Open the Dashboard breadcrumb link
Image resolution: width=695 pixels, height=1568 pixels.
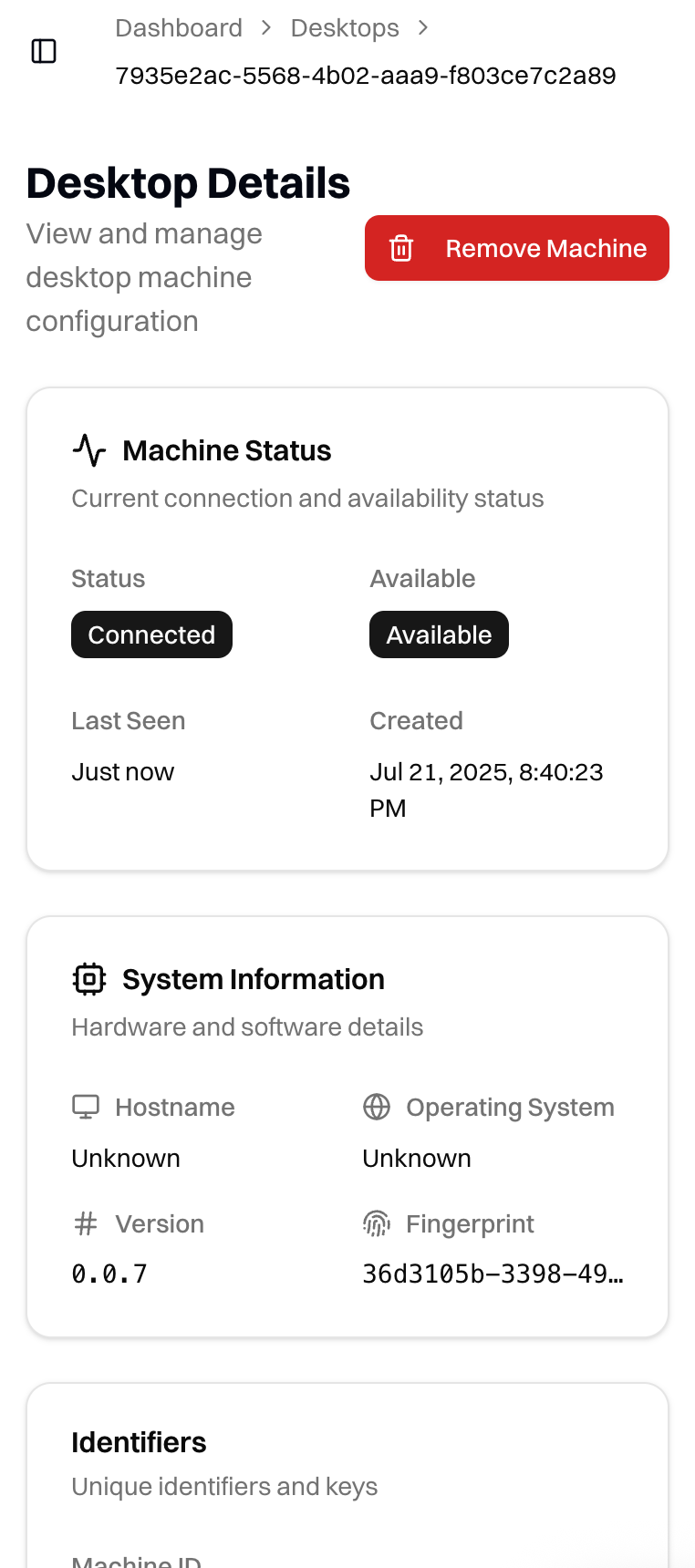click(x=179, y=28)
